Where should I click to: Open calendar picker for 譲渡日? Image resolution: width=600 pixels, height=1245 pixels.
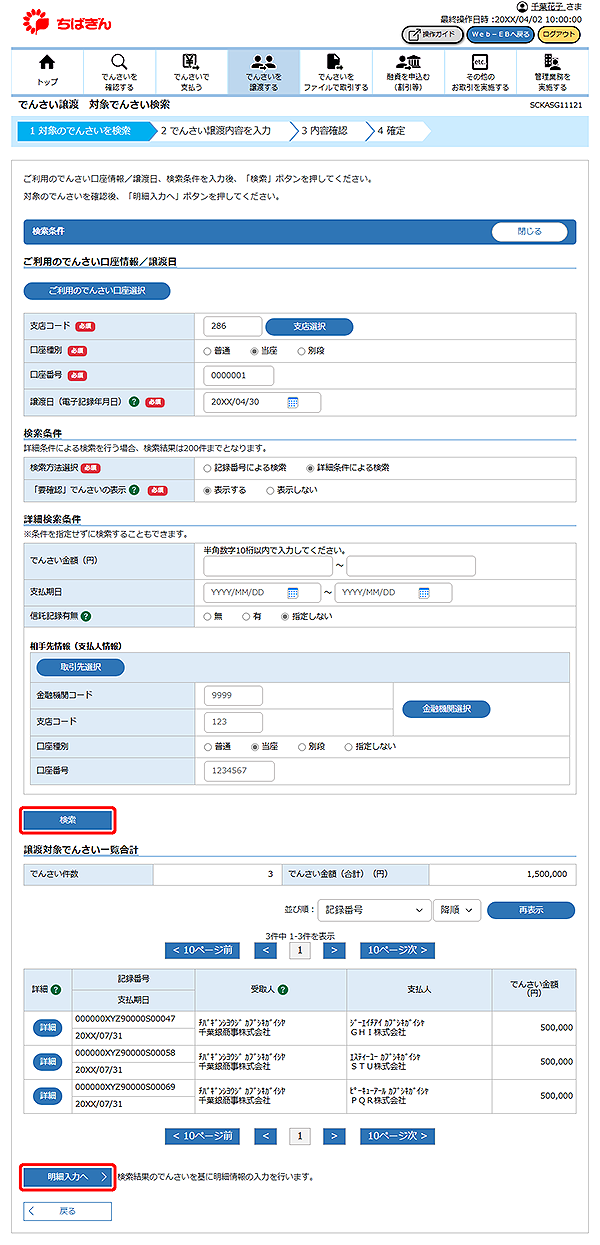pyautogui.click(x=293, y=402)
